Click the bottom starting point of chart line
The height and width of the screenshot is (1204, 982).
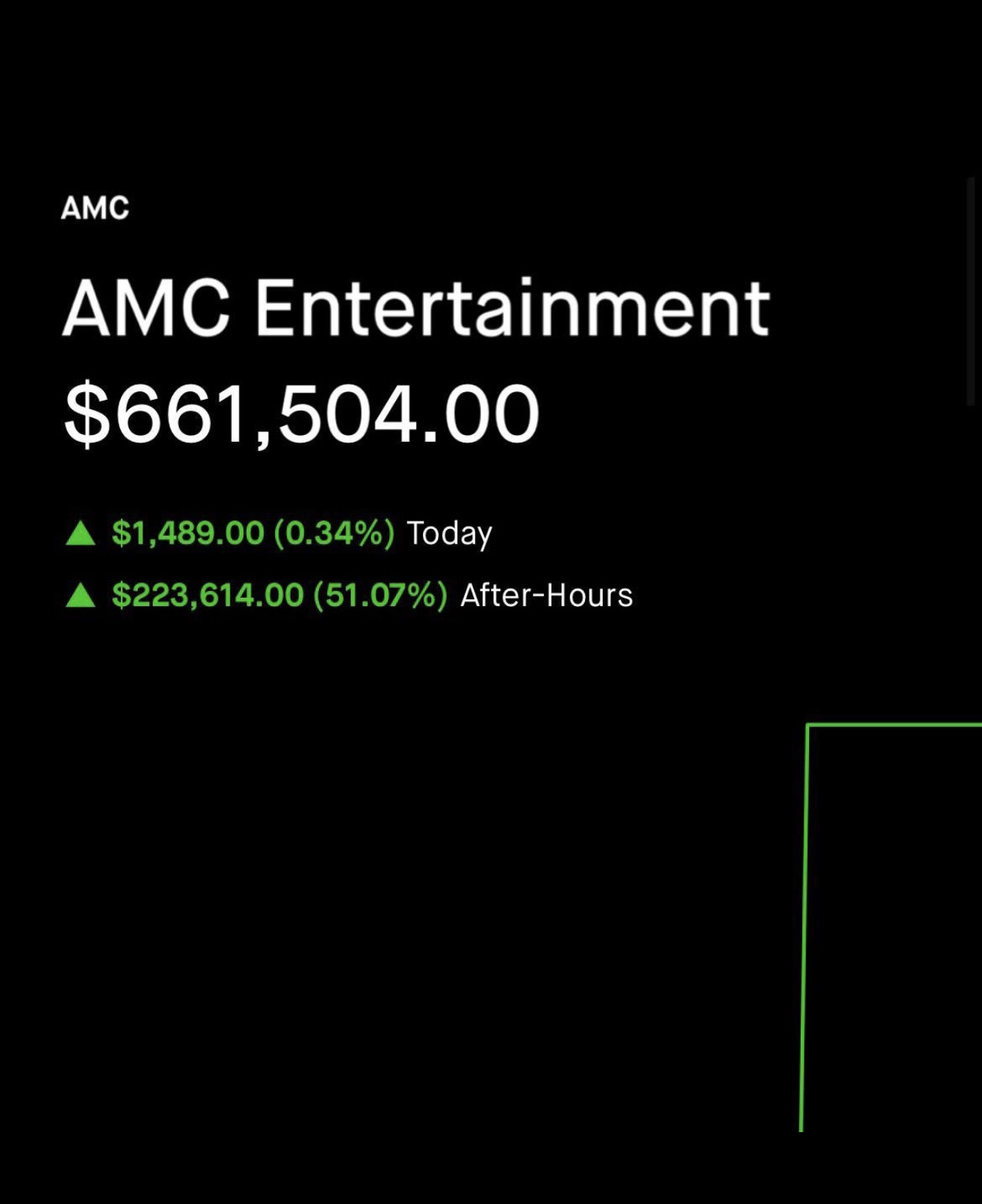point(801,1128)
